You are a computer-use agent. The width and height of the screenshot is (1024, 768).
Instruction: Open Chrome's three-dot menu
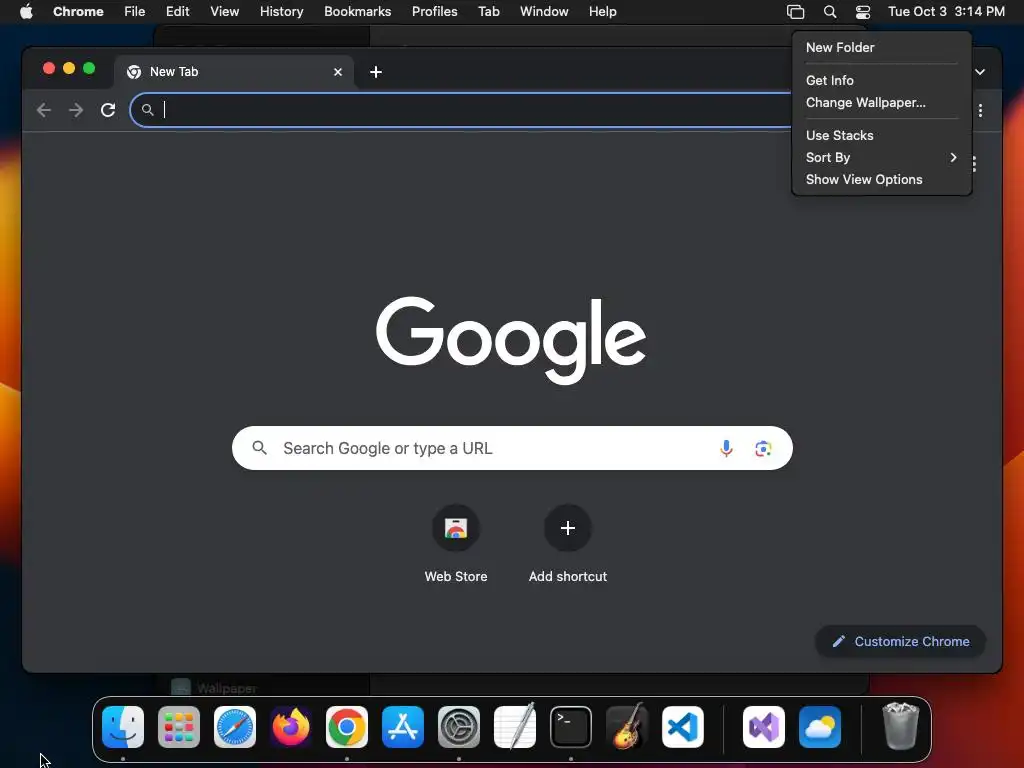980,110
